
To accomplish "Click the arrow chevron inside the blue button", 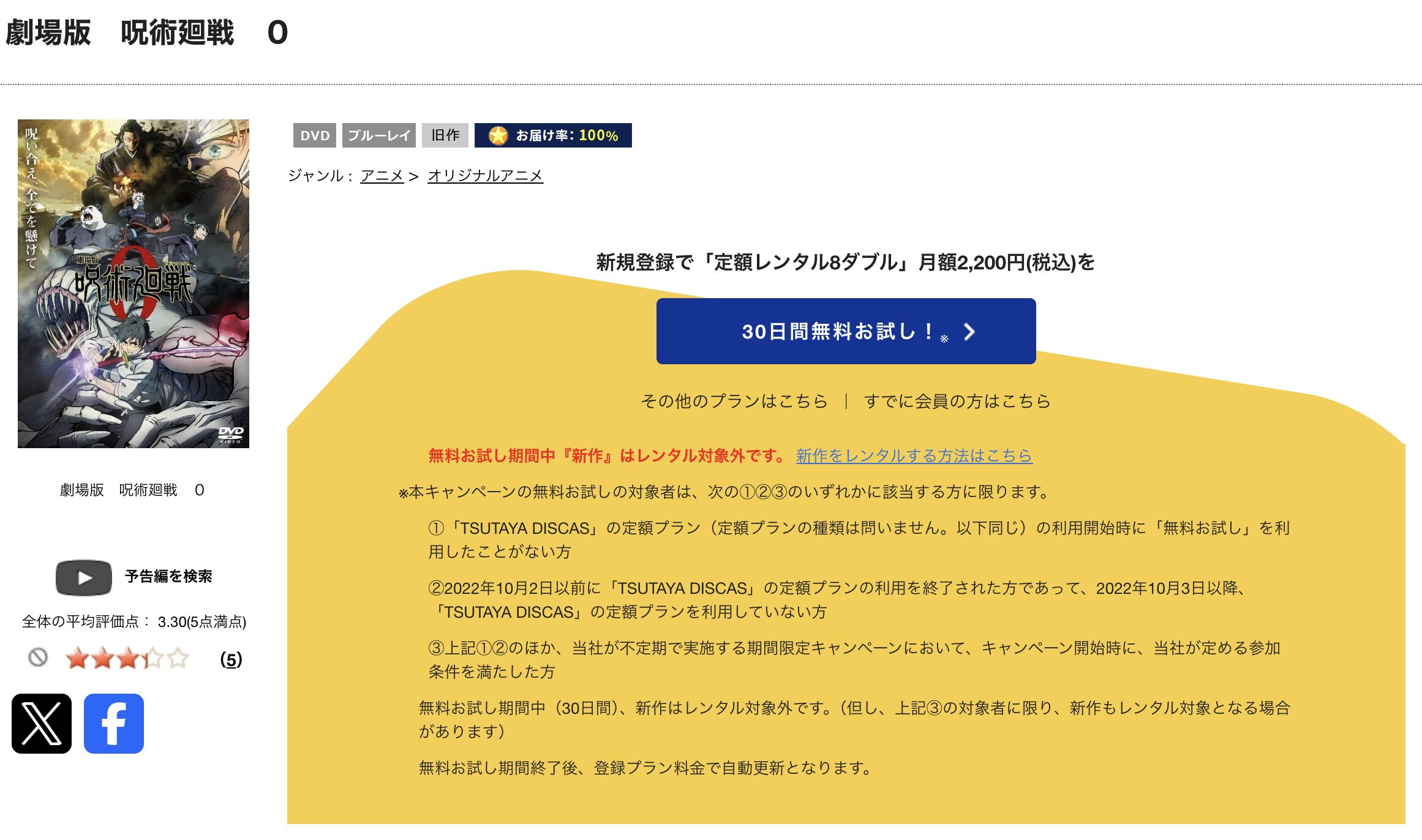I will tap(969, 331).
